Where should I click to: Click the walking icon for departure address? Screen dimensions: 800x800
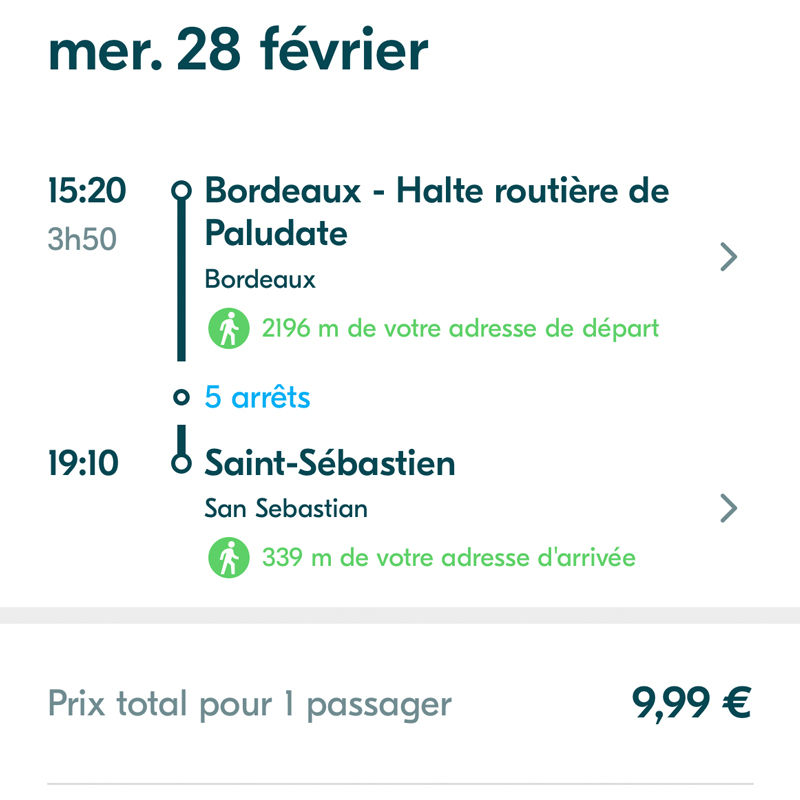pyautogui.click(x=228, y=328)
